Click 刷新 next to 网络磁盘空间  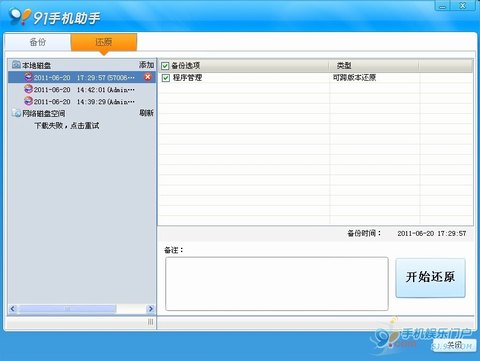tap(146, 113)
